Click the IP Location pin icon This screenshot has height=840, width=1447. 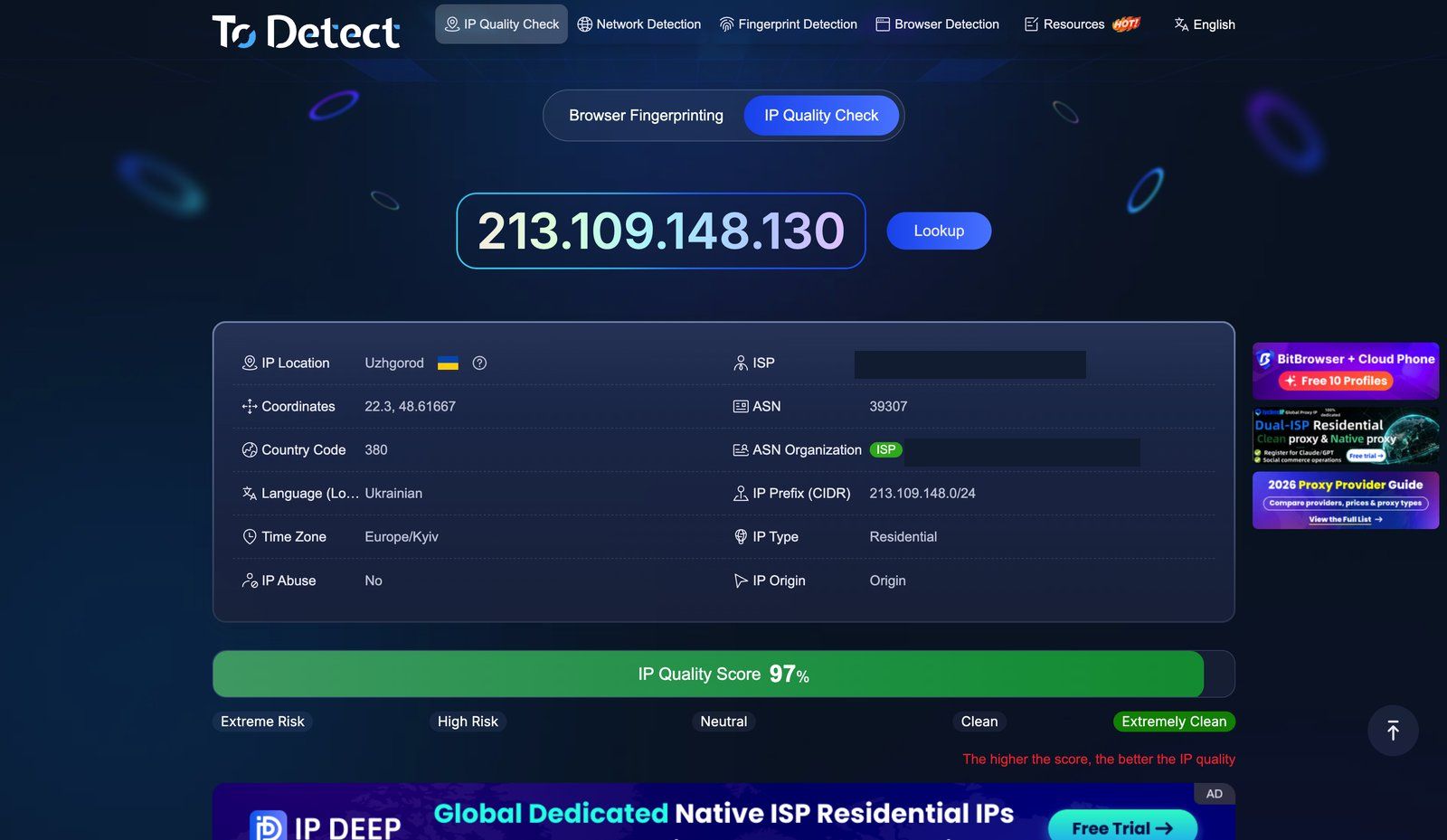point(250,363)
